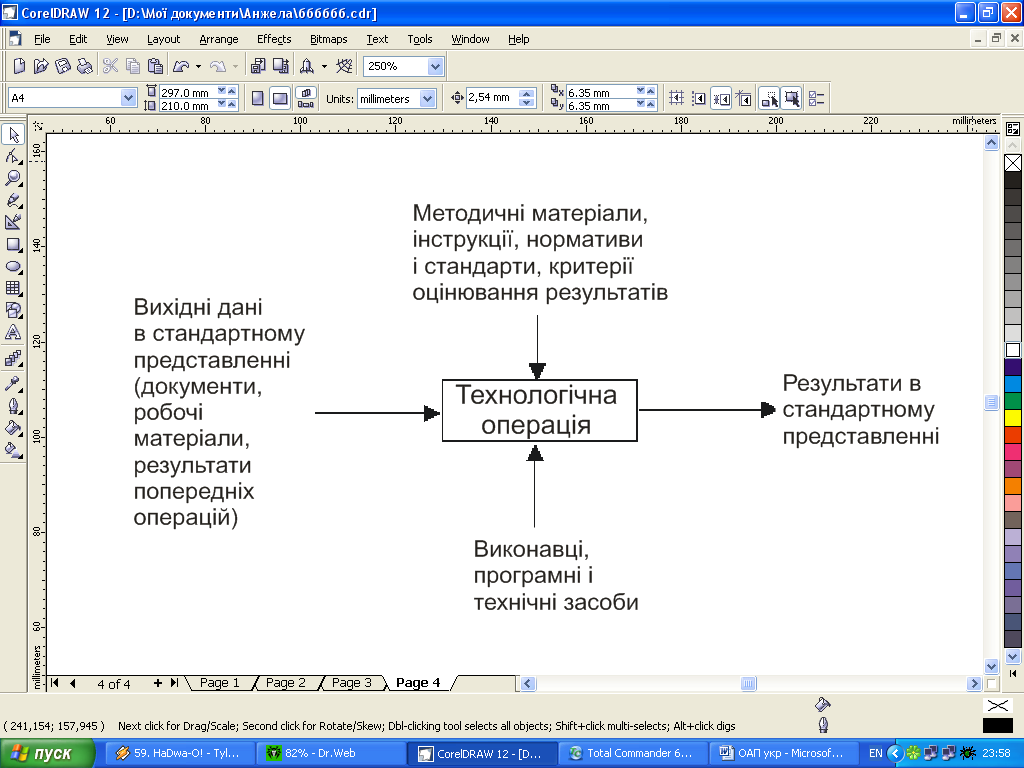The height and width of the screenshot is (768, 1024).
Task: Select the Freehand tool
Action: 13,200
